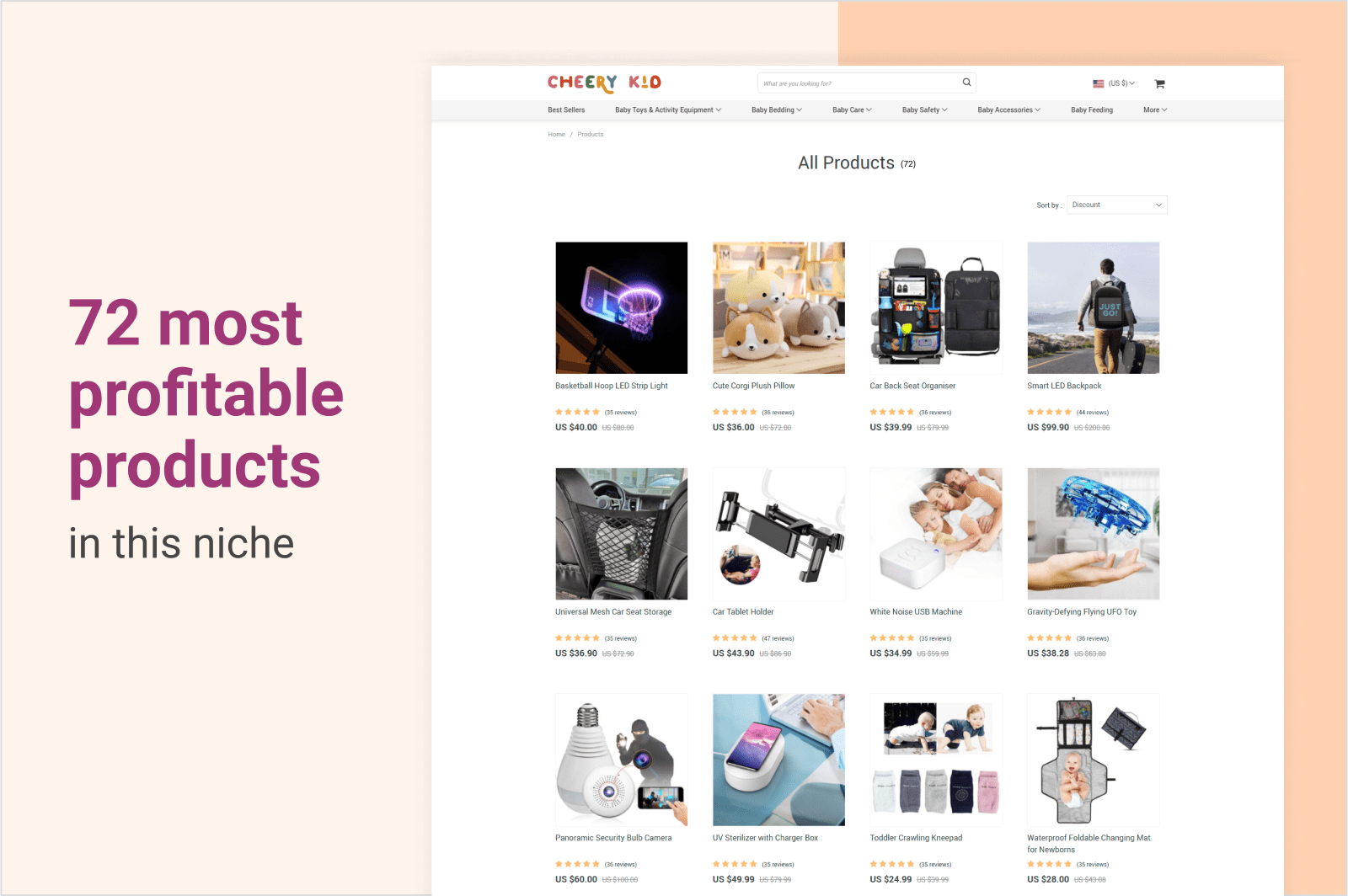Viewport: 1348px width, 896px height.
Task: Go to Best Sellers page
Action: point(566,110)
